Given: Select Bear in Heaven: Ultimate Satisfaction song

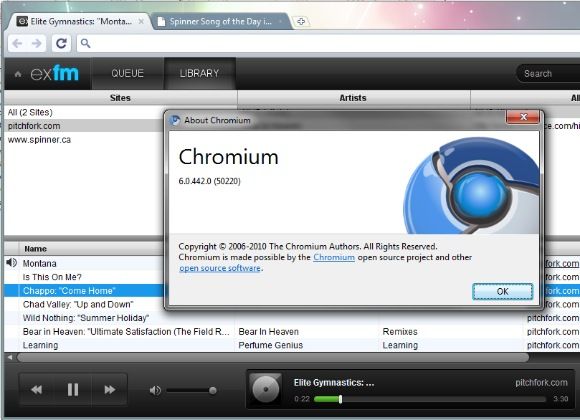Looking at the screenshot, I should pyautogui.click(x=126, y=332).
